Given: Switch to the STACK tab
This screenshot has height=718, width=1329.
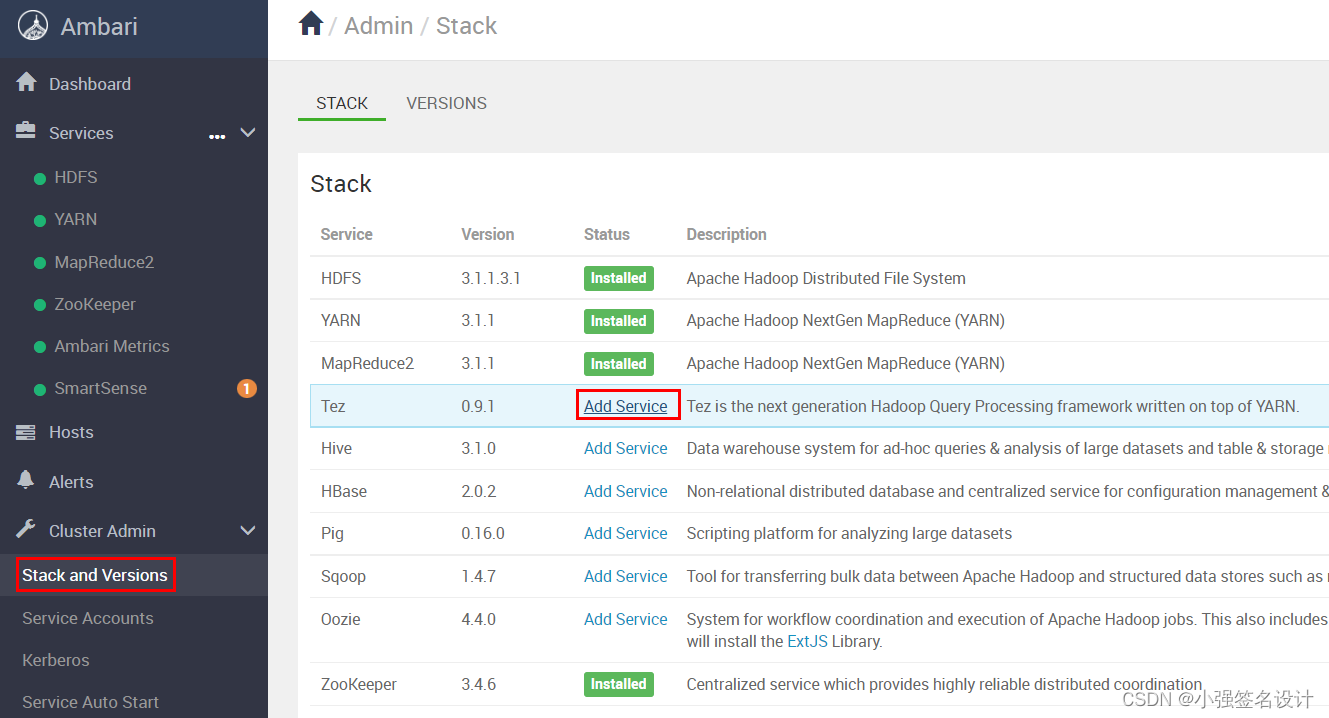Looking at the screenshot, I should [342, 103].
